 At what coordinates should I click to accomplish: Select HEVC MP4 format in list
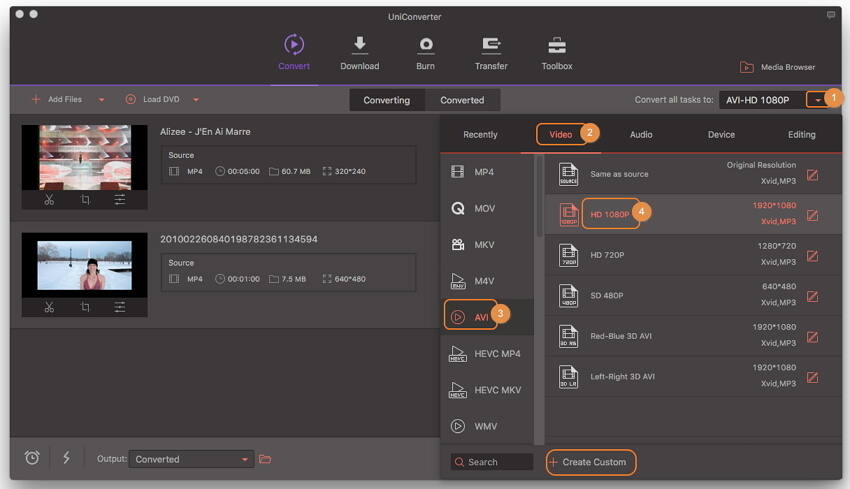(x=487, y=353)
